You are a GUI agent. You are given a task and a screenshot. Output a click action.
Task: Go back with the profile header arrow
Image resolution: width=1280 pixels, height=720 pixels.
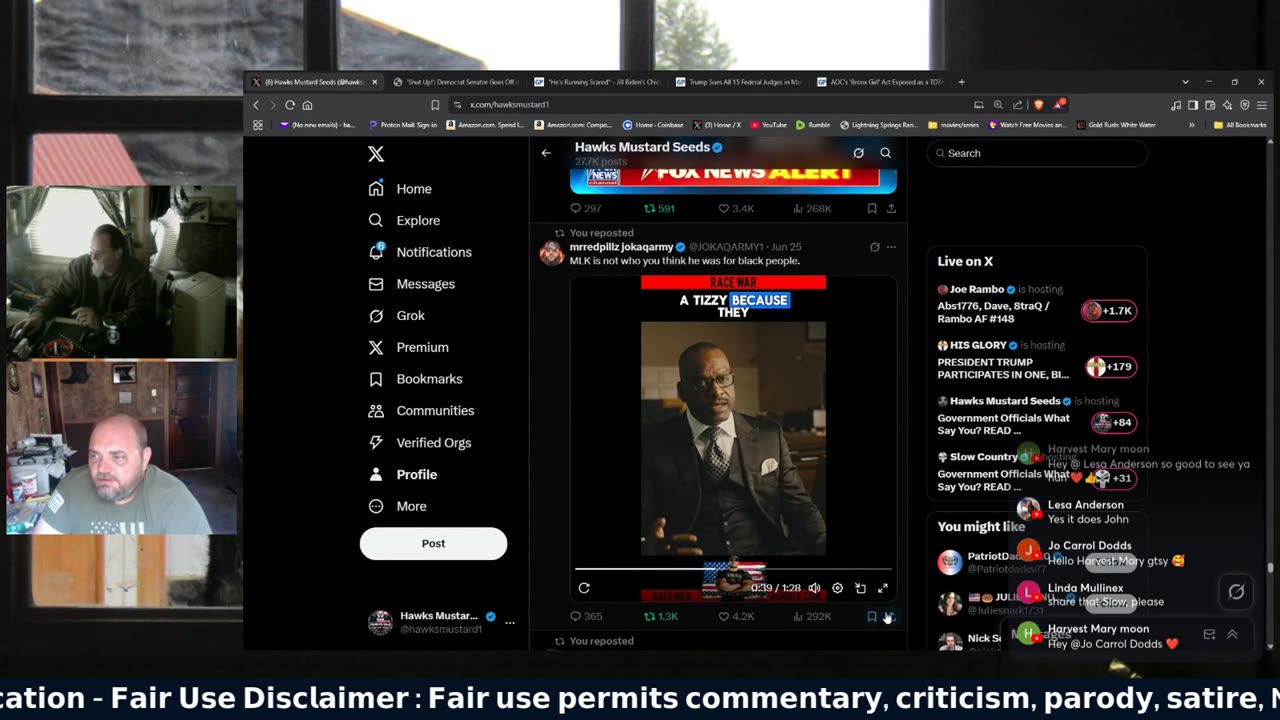(x=546, y=153)
